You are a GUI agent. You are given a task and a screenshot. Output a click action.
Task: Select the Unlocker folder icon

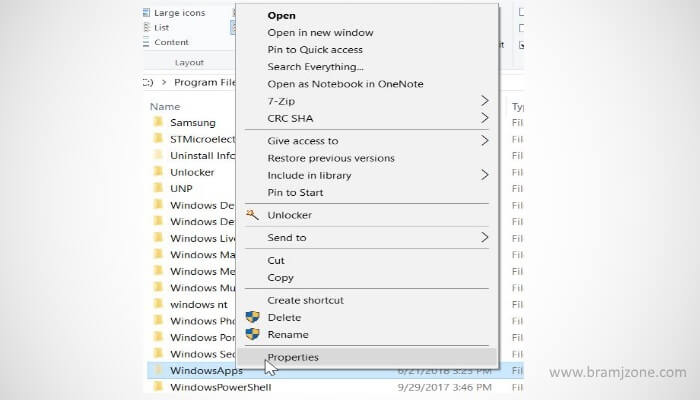158,171
